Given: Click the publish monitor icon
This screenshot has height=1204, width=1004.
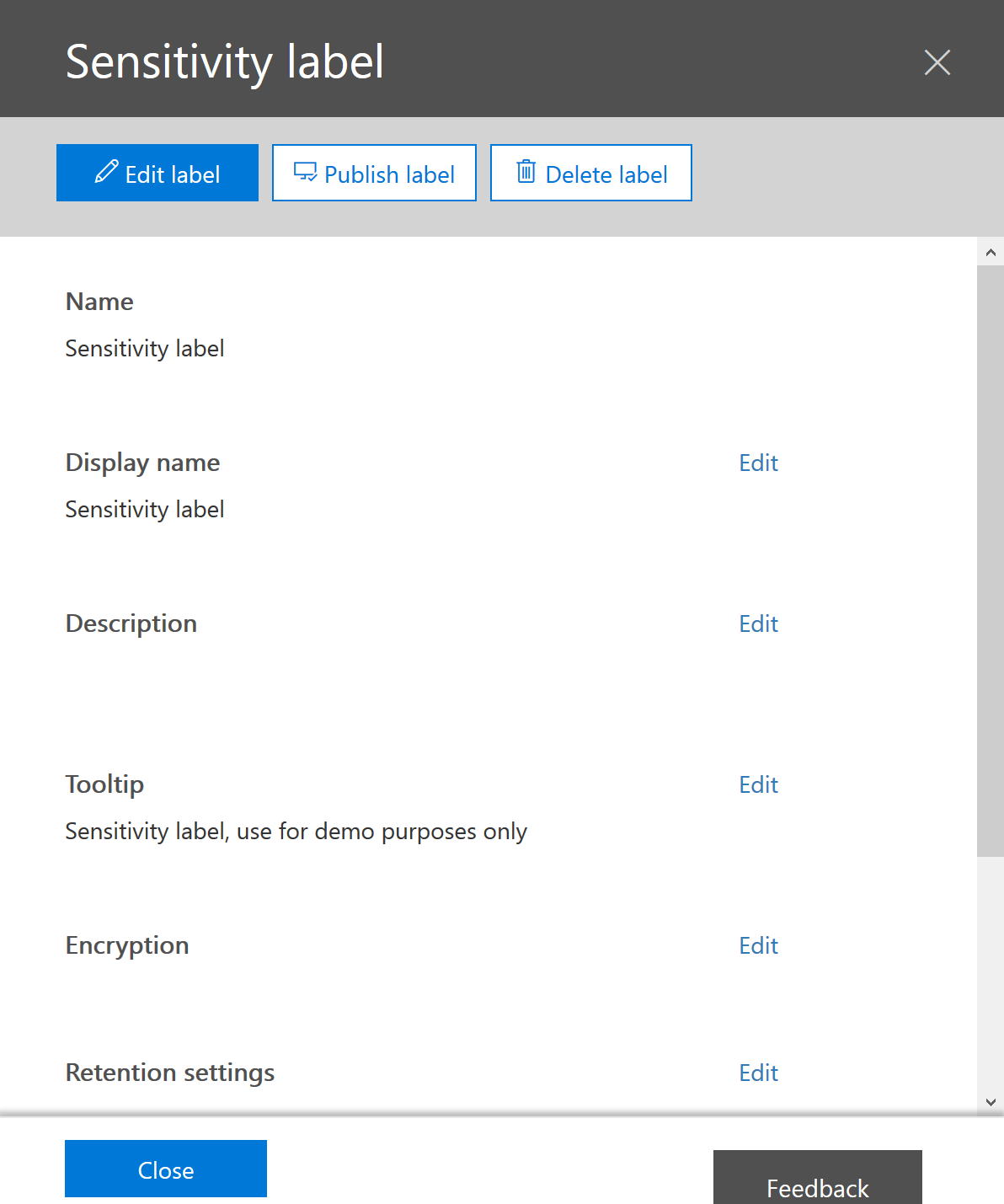Looking at the screenshot, I should [x=305, y=172].
